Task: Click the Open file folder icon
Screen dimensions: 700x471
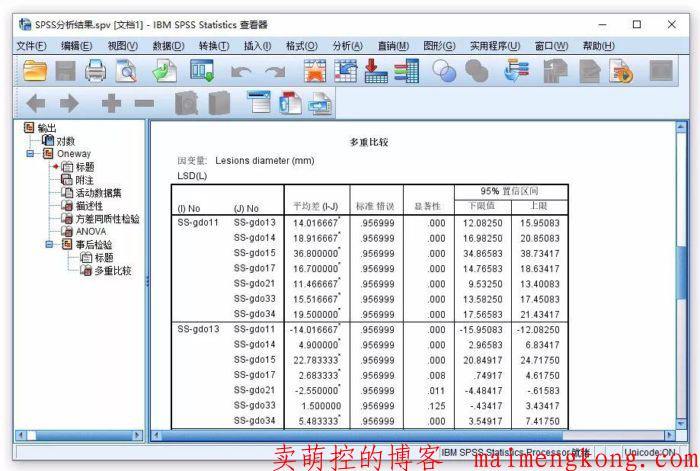Action: coord(36,70)
